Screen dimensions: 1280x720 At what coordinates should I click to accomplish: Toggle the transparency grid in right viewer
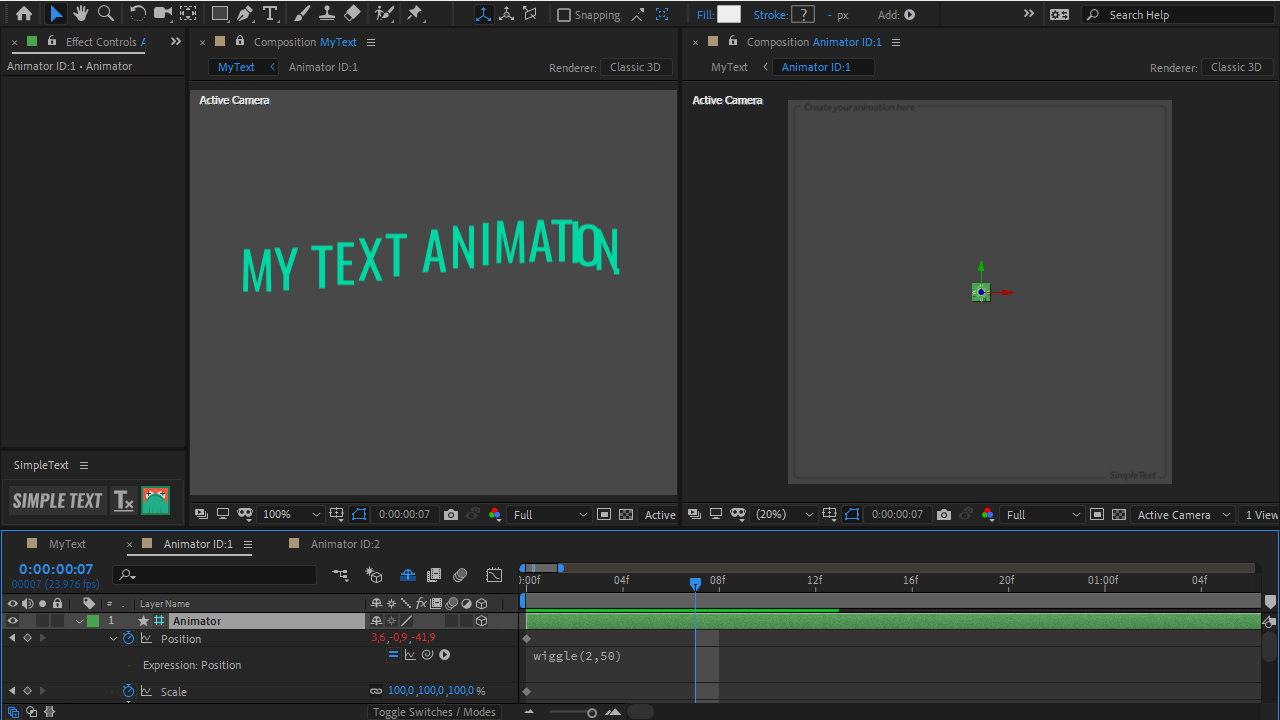[x=1119, y=514]
